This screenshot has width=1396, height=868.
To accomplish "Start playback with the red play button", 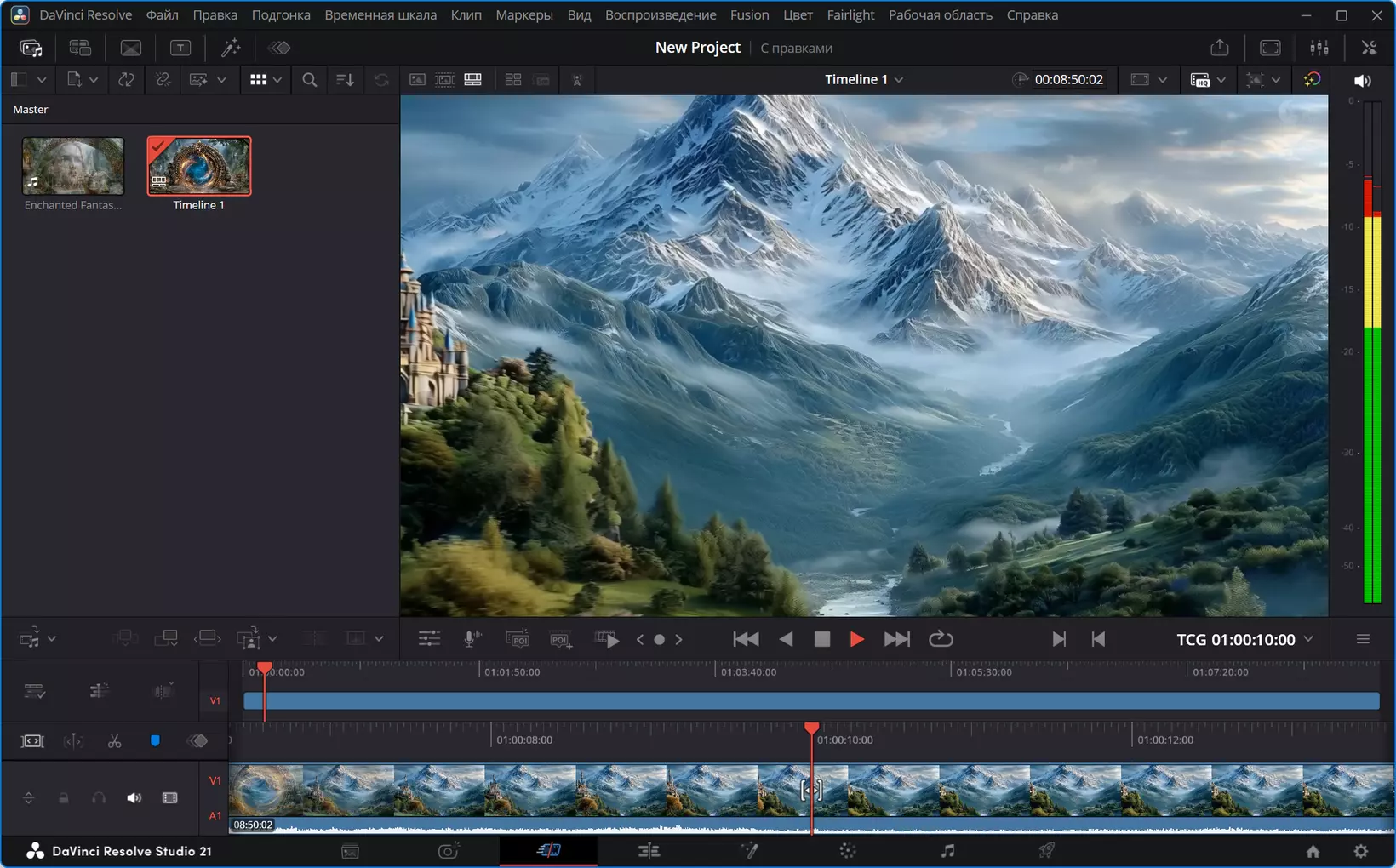I will click(x=857, y=639).
